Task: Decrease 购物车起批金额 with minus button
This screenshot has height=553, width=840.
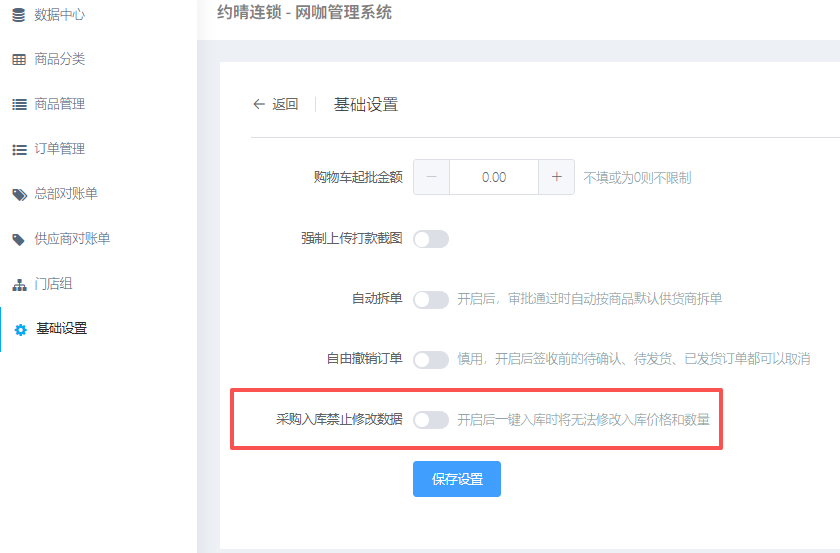Action: tap(431, 177)
